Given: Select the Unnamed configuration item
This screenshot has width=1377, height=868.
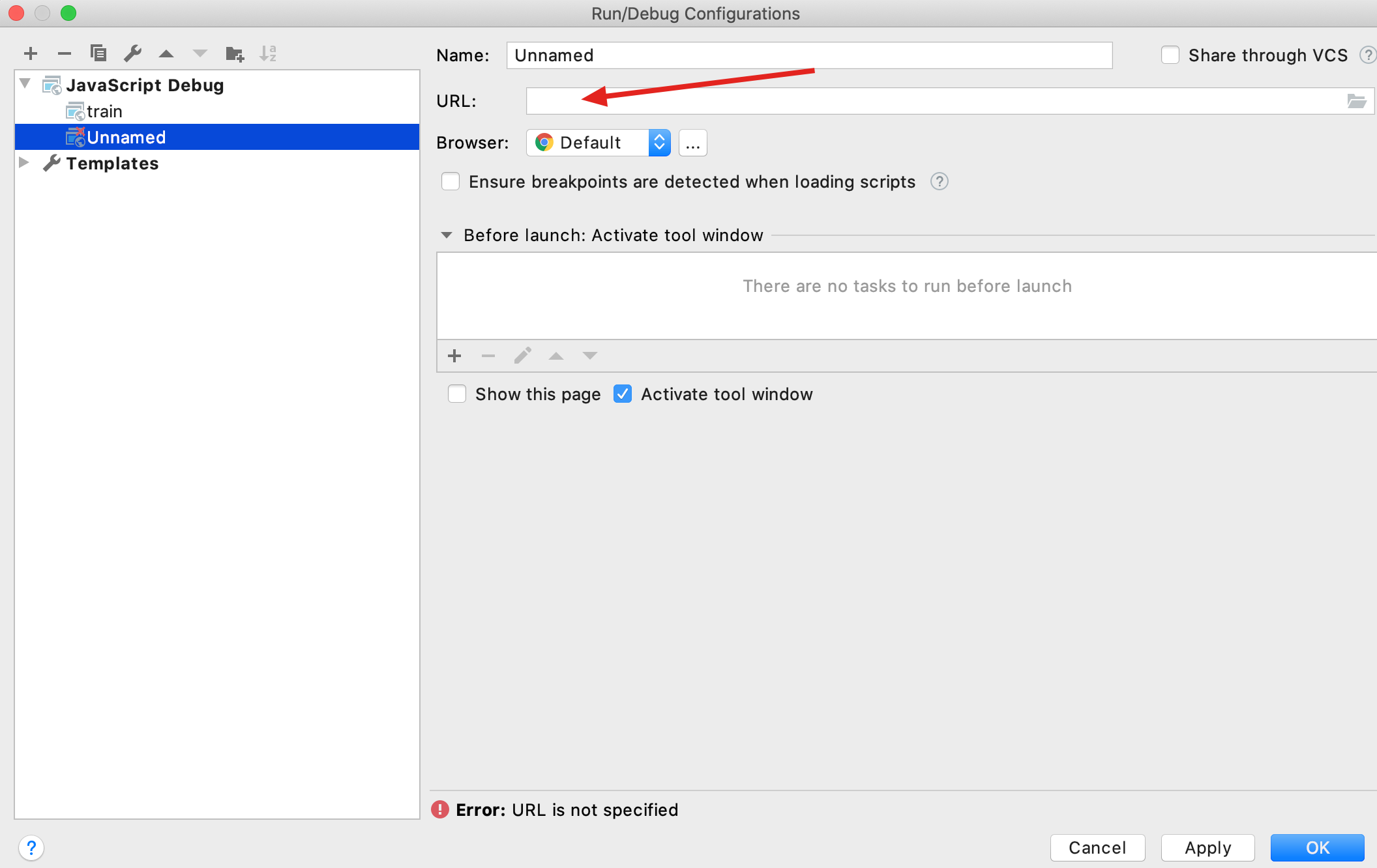Looking at the screenshot, I should click(126, 137).
